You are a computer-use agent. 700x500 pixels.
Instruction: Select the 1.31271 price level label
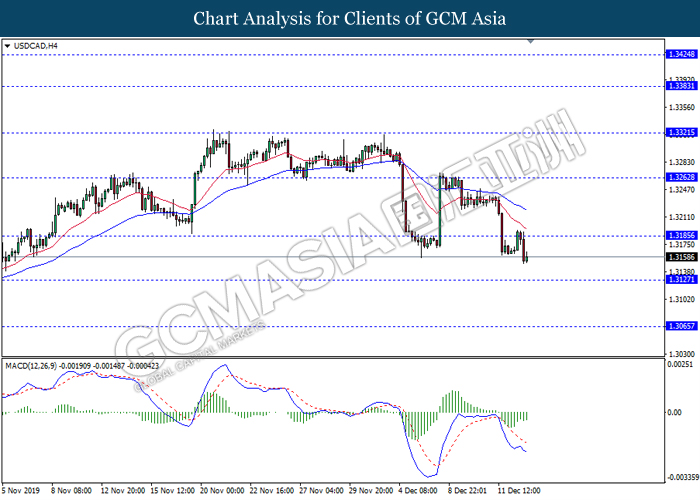[681, 279]
